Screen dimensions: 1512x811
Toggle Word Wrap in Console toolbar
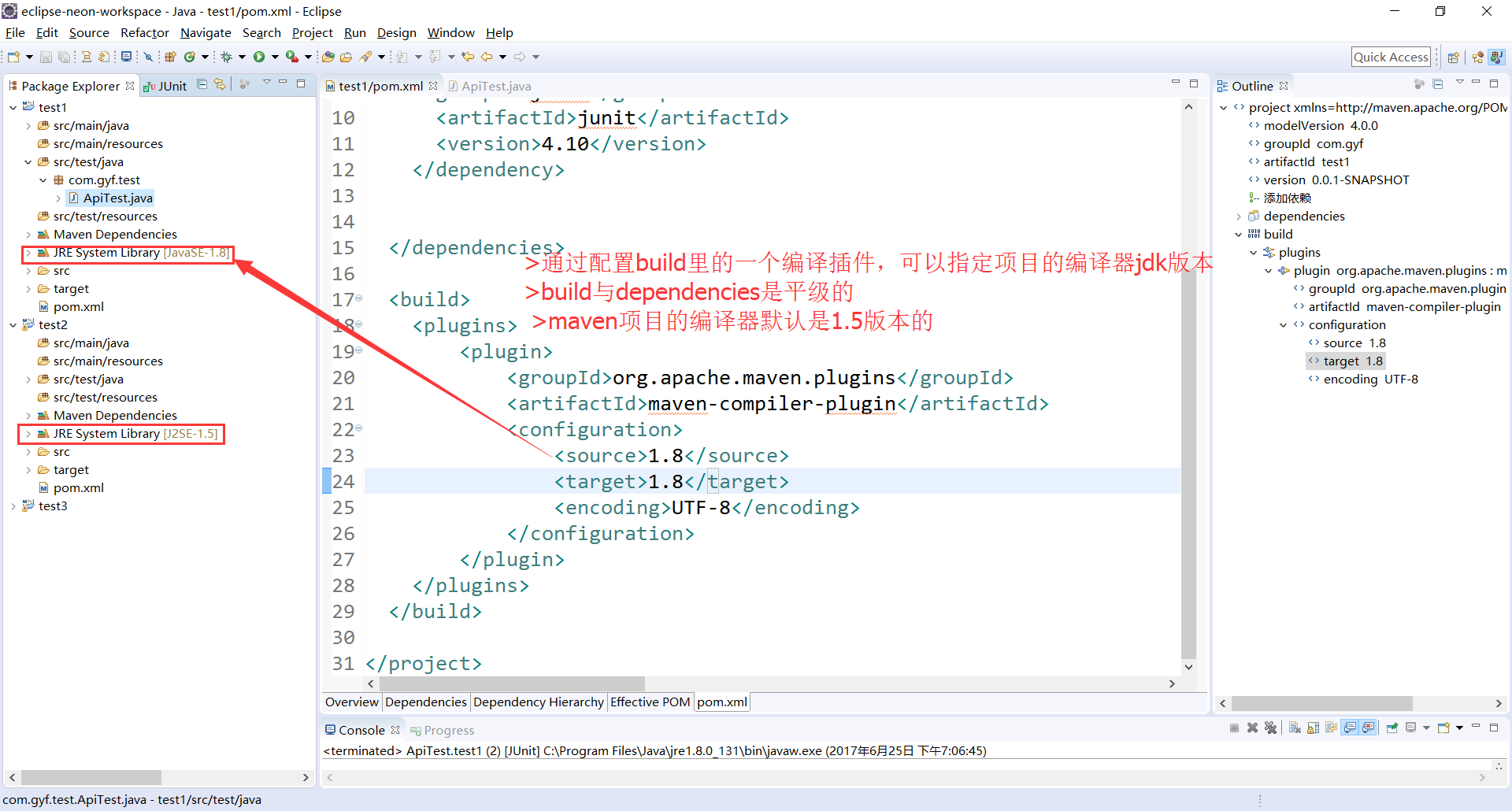coord(1331,728)
